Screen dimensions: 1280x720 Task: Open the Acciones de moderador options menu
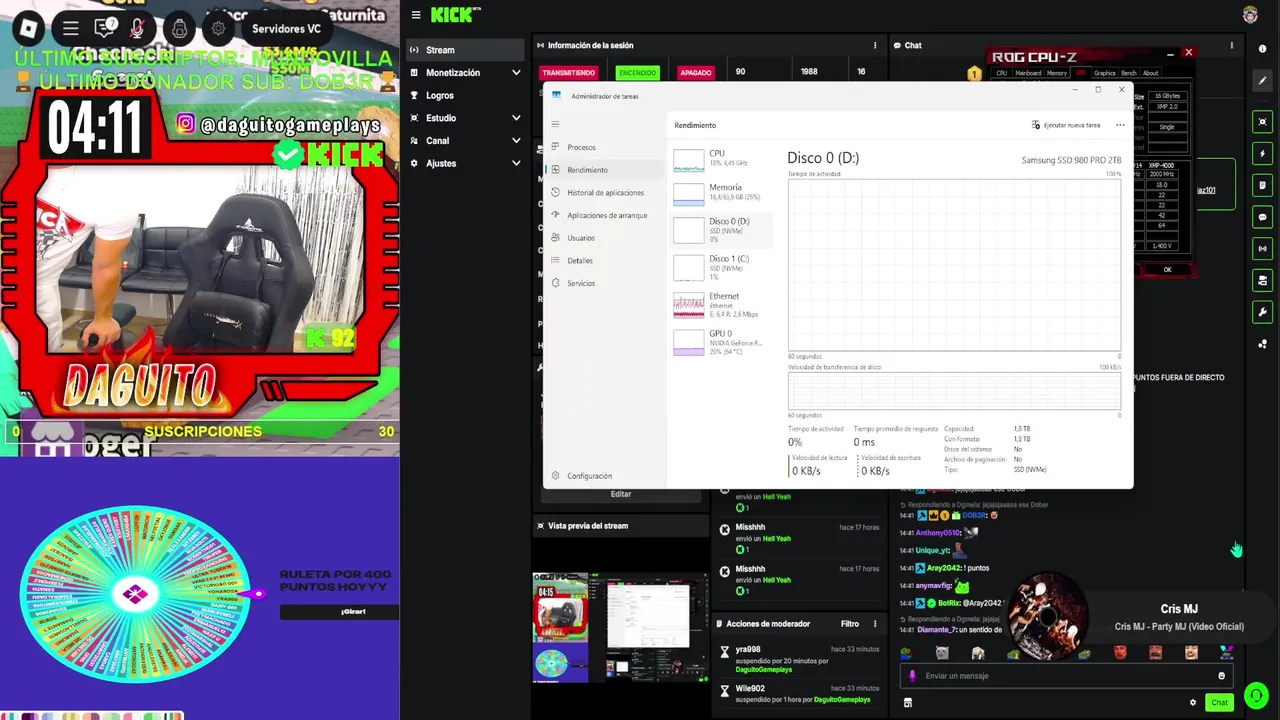(x=876, y=624)
